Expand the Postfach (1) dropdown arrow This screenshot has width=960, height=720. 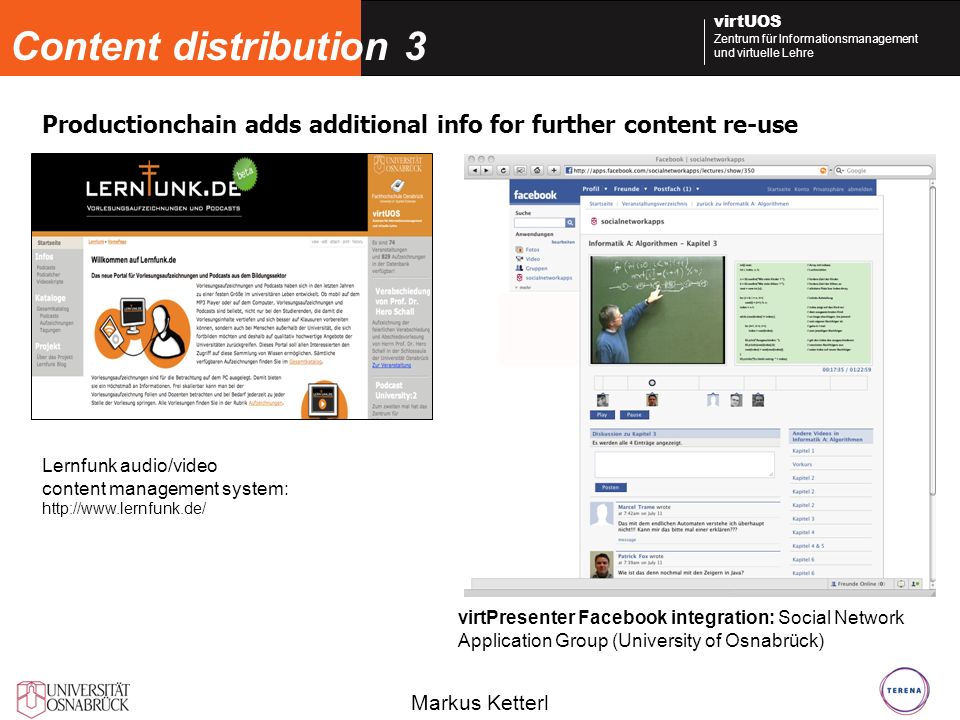(697, 189)
